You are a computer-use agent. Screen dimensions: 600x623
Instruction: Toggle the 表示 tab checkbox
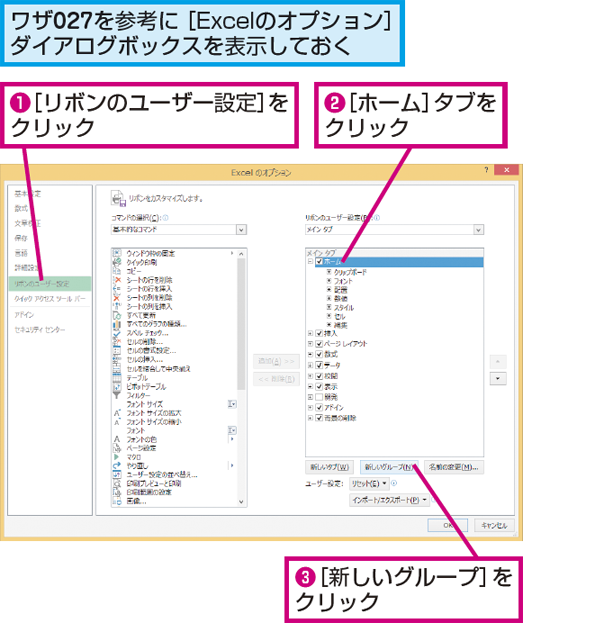click(319, 387)
